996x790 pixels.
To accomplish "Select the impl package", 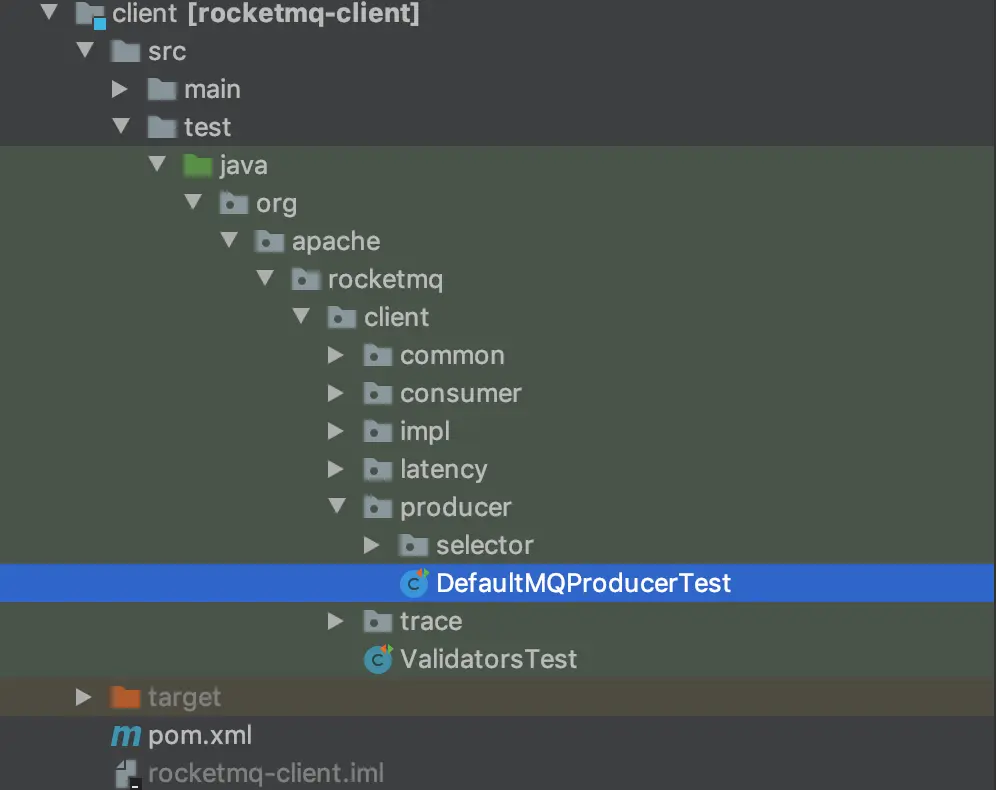I will (x=425, y=431).
